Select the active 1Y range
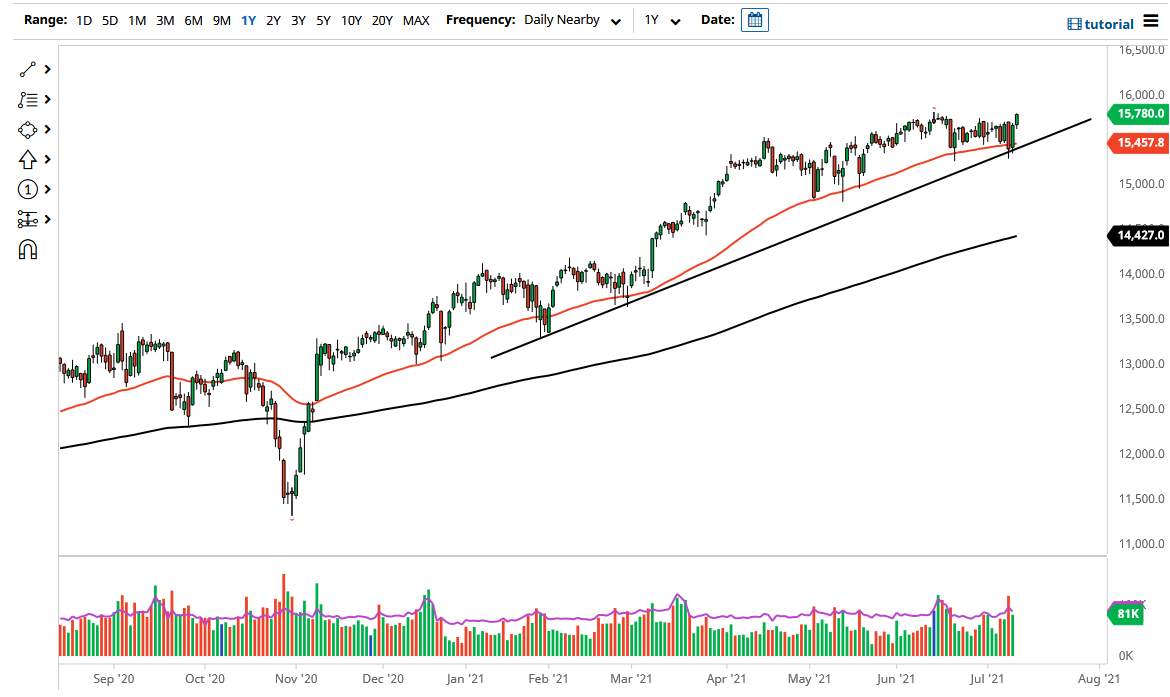Screen dimensions: 1170x697 click(248, 20)
